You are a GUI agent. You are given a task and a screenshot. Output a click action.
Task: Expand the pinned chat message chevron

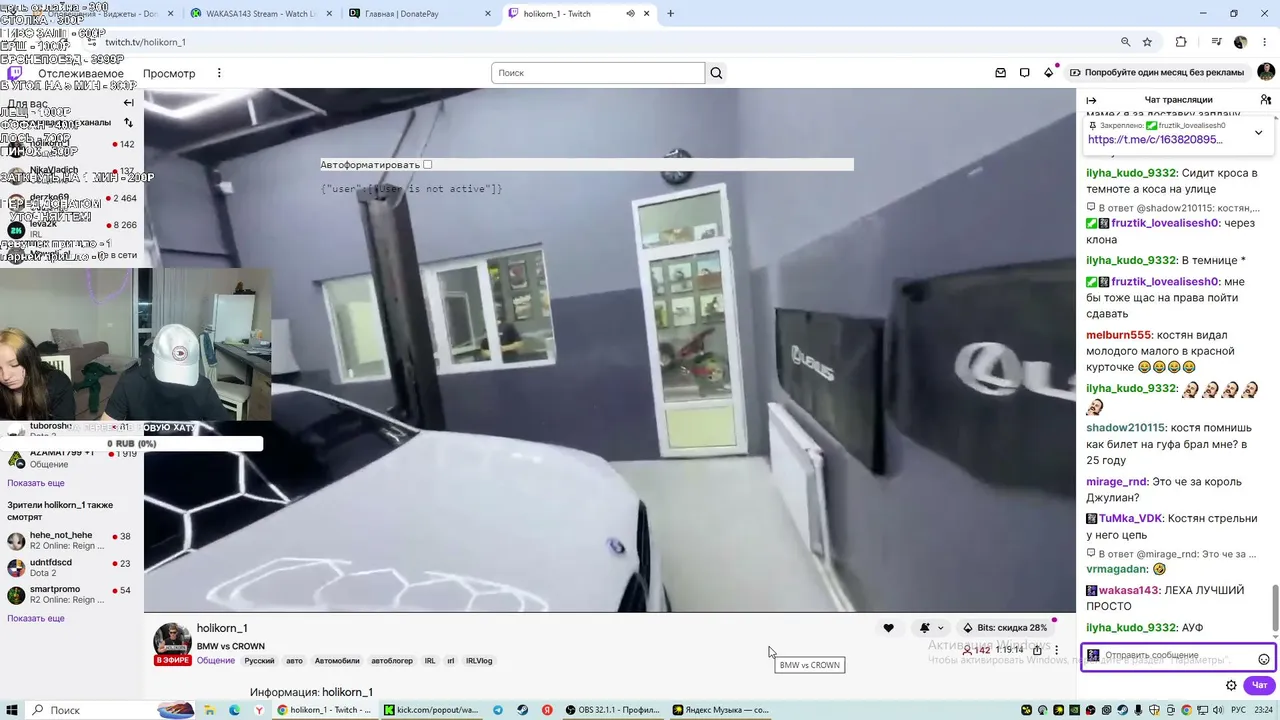click(1258, 132)
